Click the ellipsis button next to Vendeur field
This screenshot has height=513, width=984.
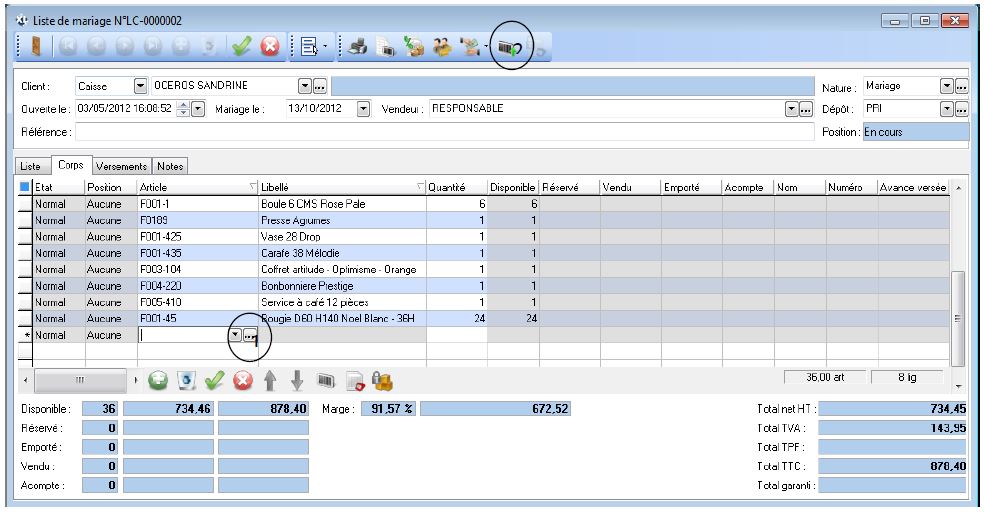click(x=806, y=108)
